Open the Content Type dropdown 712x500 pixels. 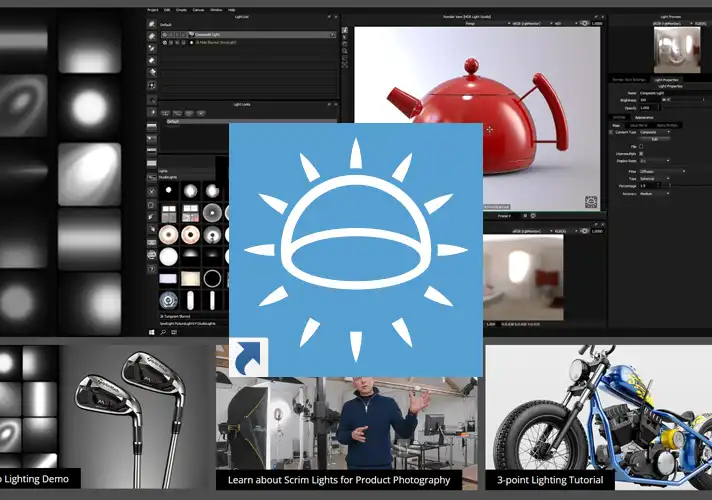[655, 132]
